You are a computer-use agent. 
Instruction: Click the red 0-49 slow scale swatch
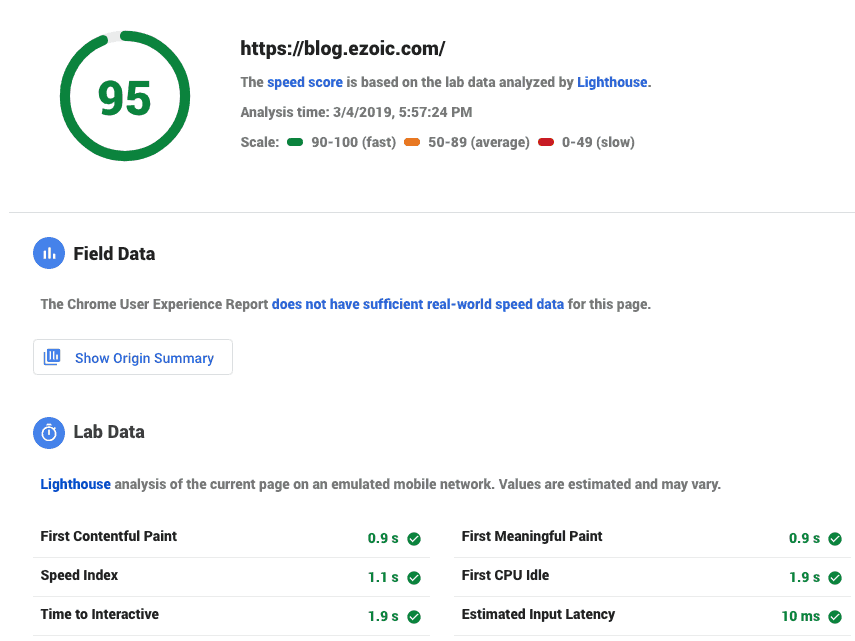546,142
